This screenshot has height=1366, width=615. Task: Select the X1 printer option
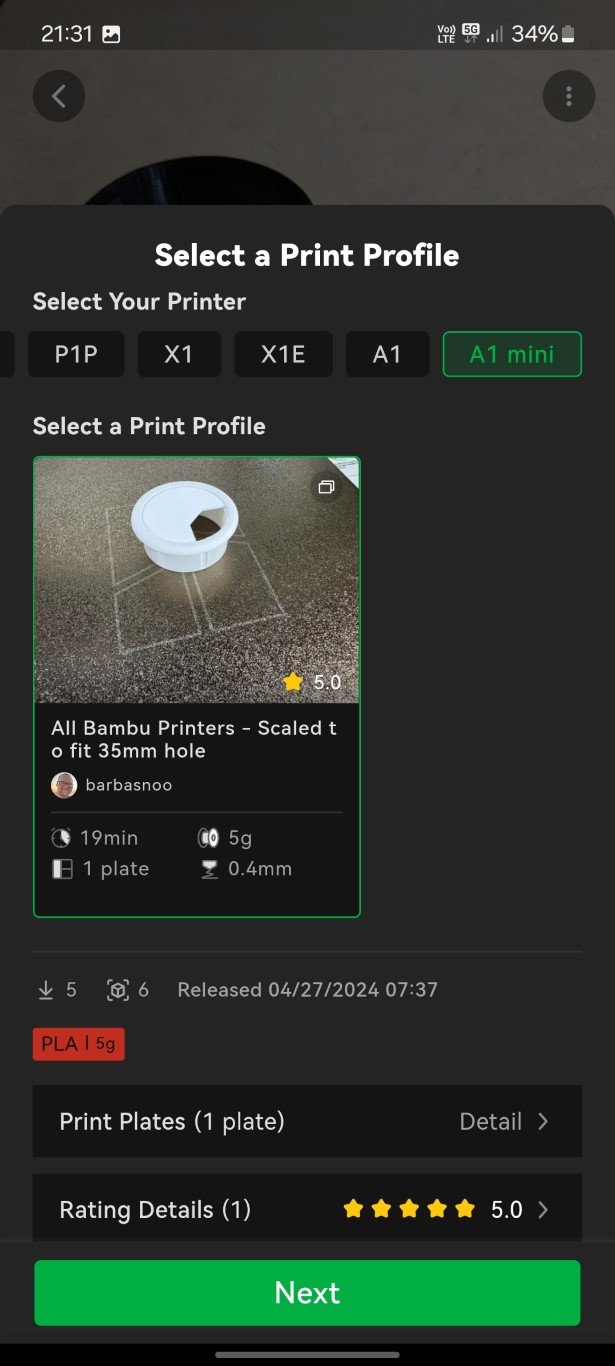(x=178, y=354)
